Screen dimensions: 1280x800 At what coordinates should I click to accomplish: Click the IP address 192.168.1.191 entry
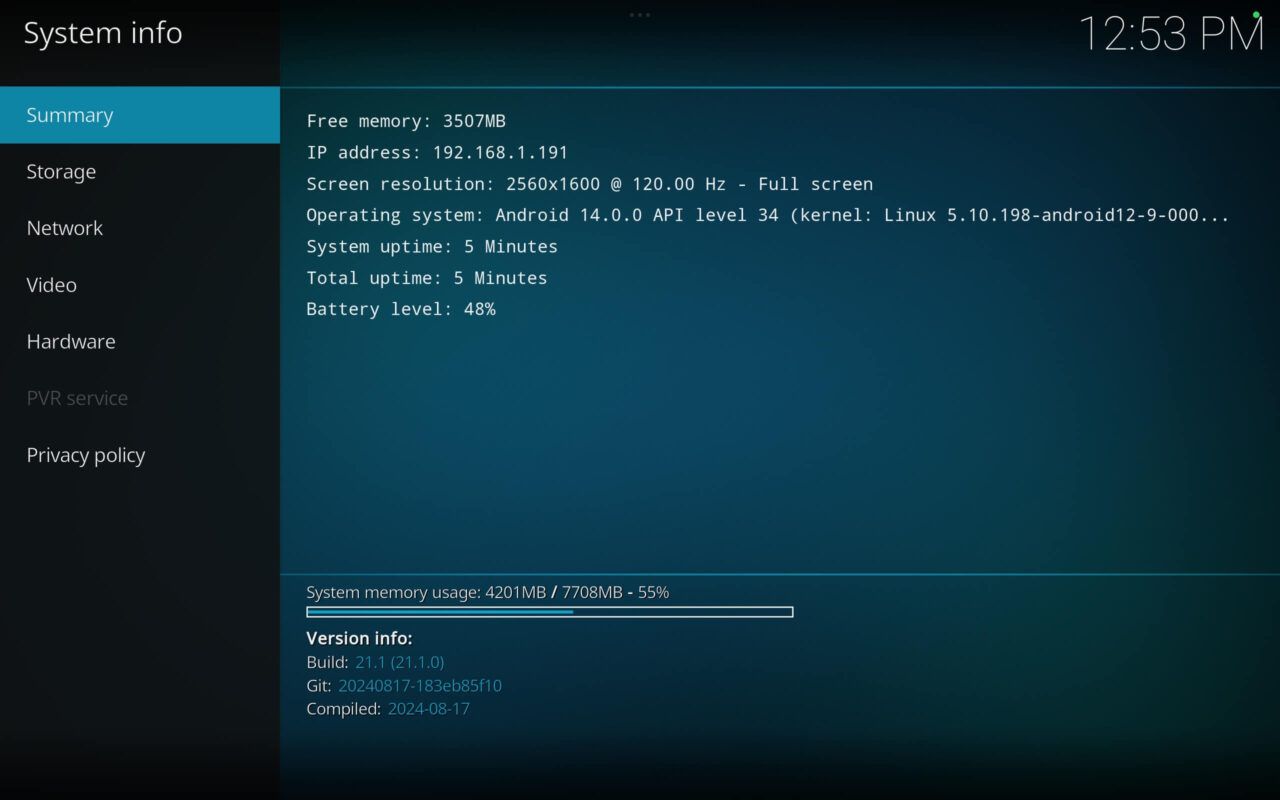tap(437, 152)
